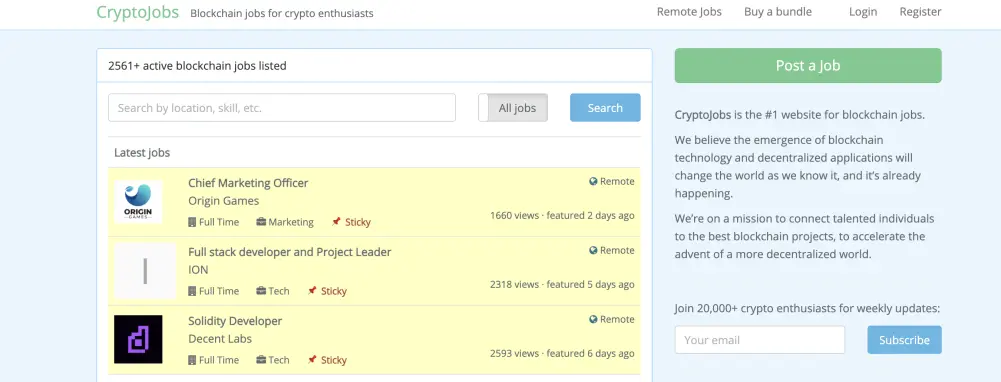The width and height of the screenshot is (1001, 382).
Task: Click the Latest jobs heading
Action: 142,153
